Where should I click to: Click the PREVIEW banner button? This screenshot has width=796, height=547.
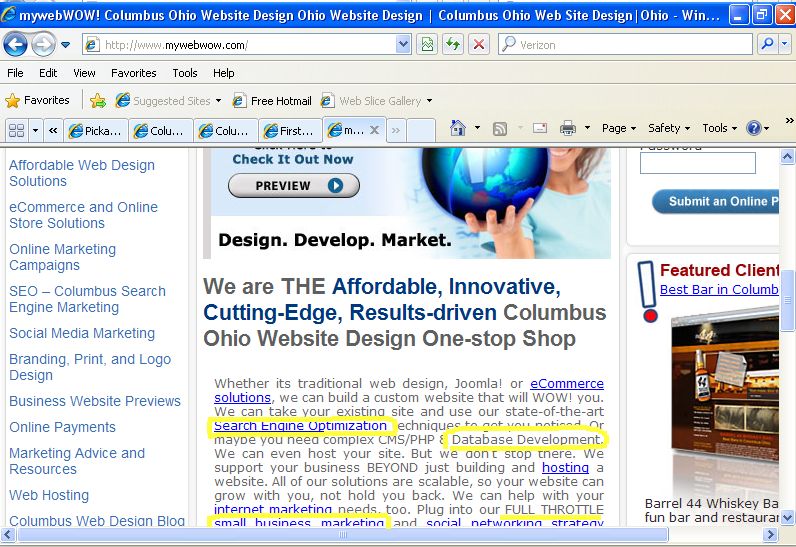pyautogui.click(x=294, y=186)
